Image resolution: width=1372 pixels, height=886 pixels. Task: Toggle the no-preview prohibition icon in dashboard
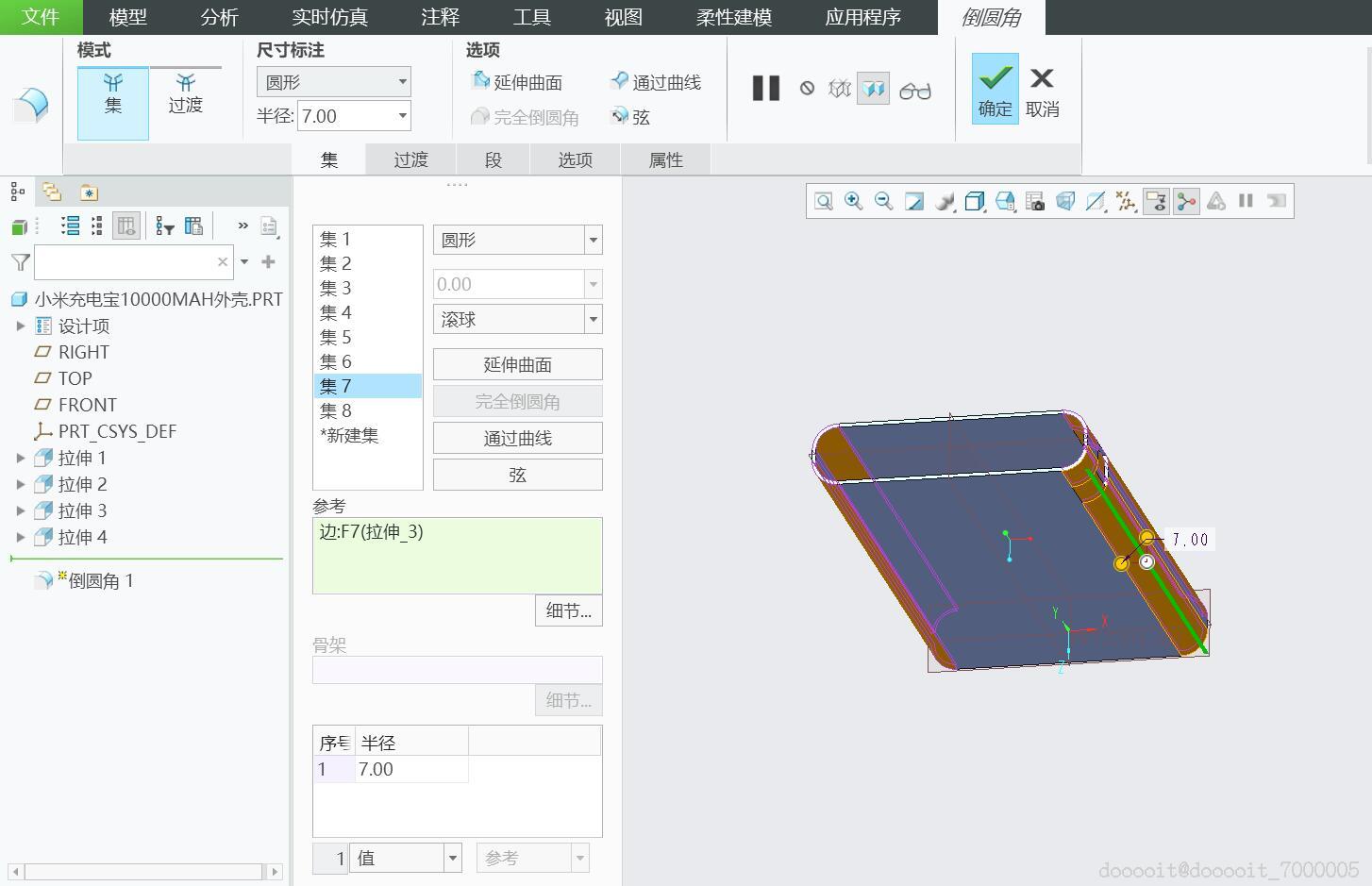point(807,88)
